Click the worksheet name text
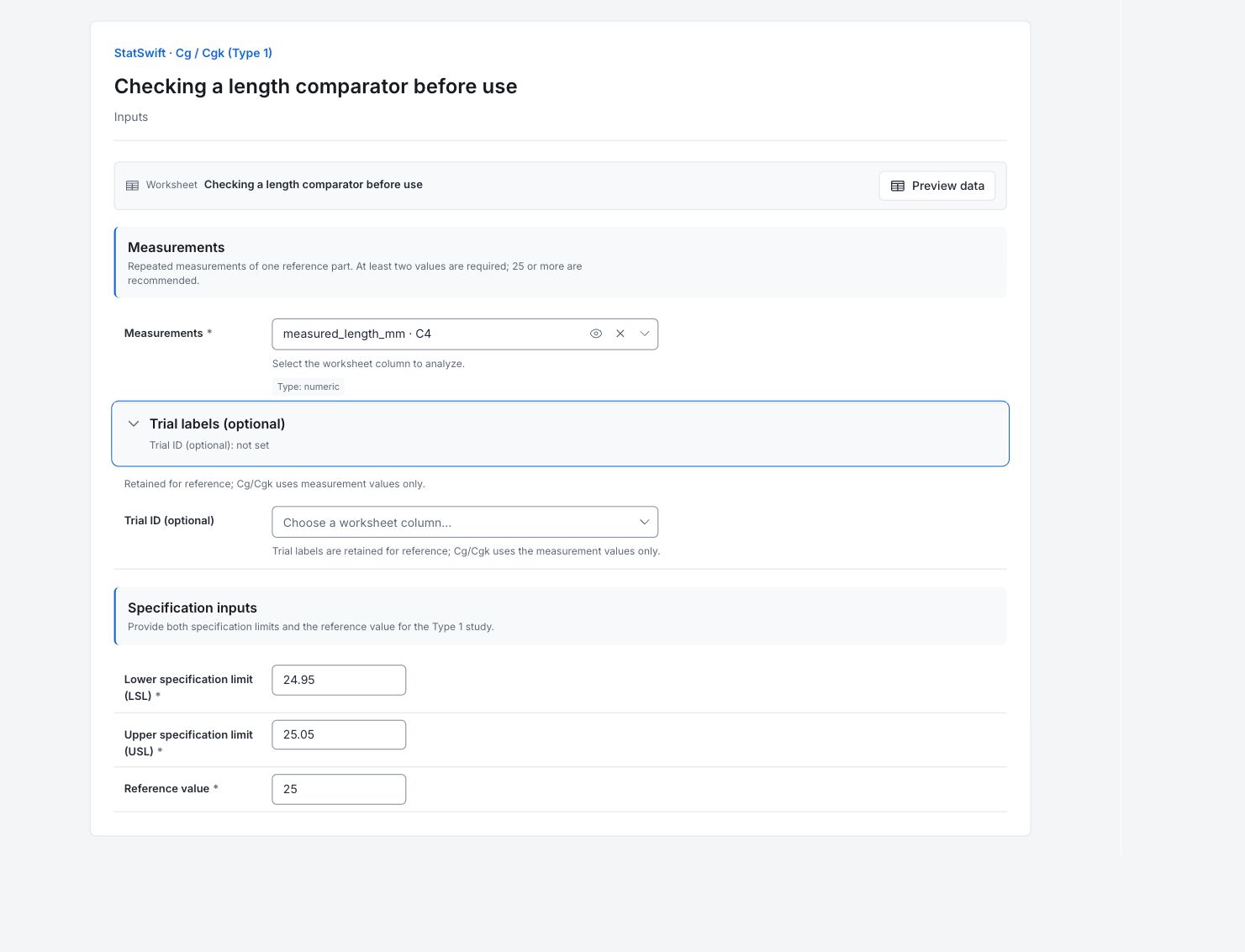Image resolution: width=1245 pixels, height=952 pixels. coord(314,185)
